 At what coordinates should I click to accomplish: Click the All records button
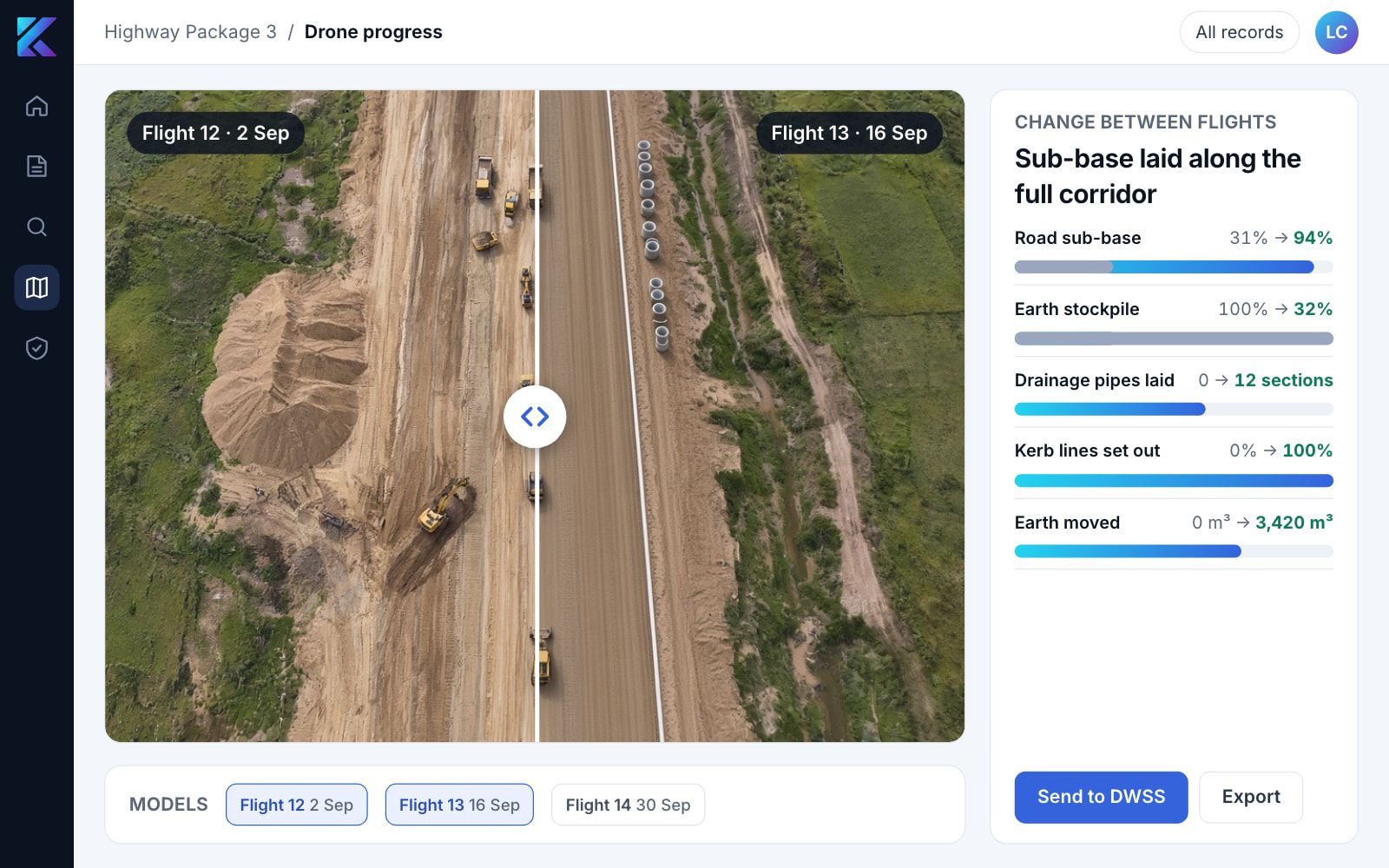1239,32
